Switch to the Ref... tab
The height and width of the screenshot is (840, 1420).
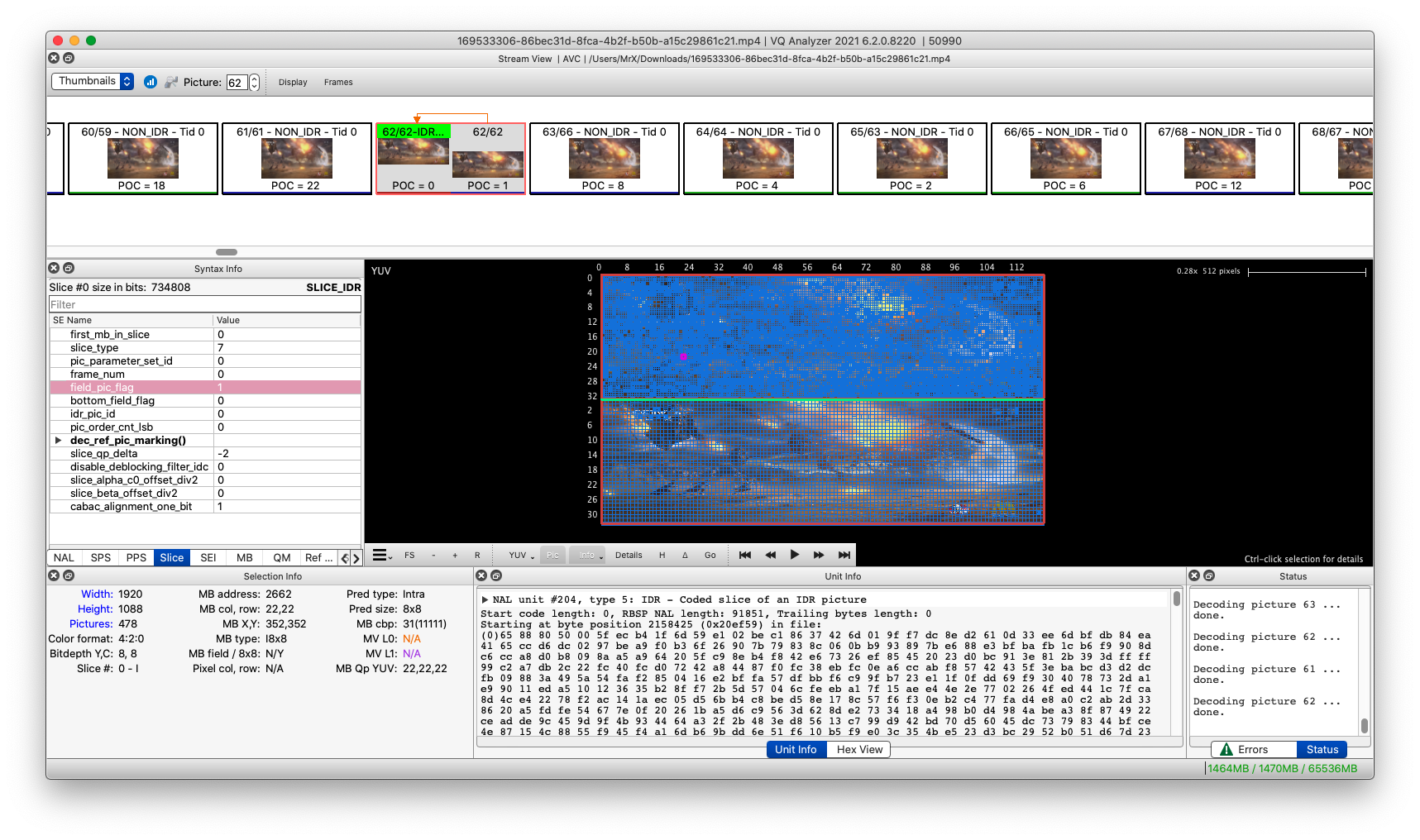point(318,557)
